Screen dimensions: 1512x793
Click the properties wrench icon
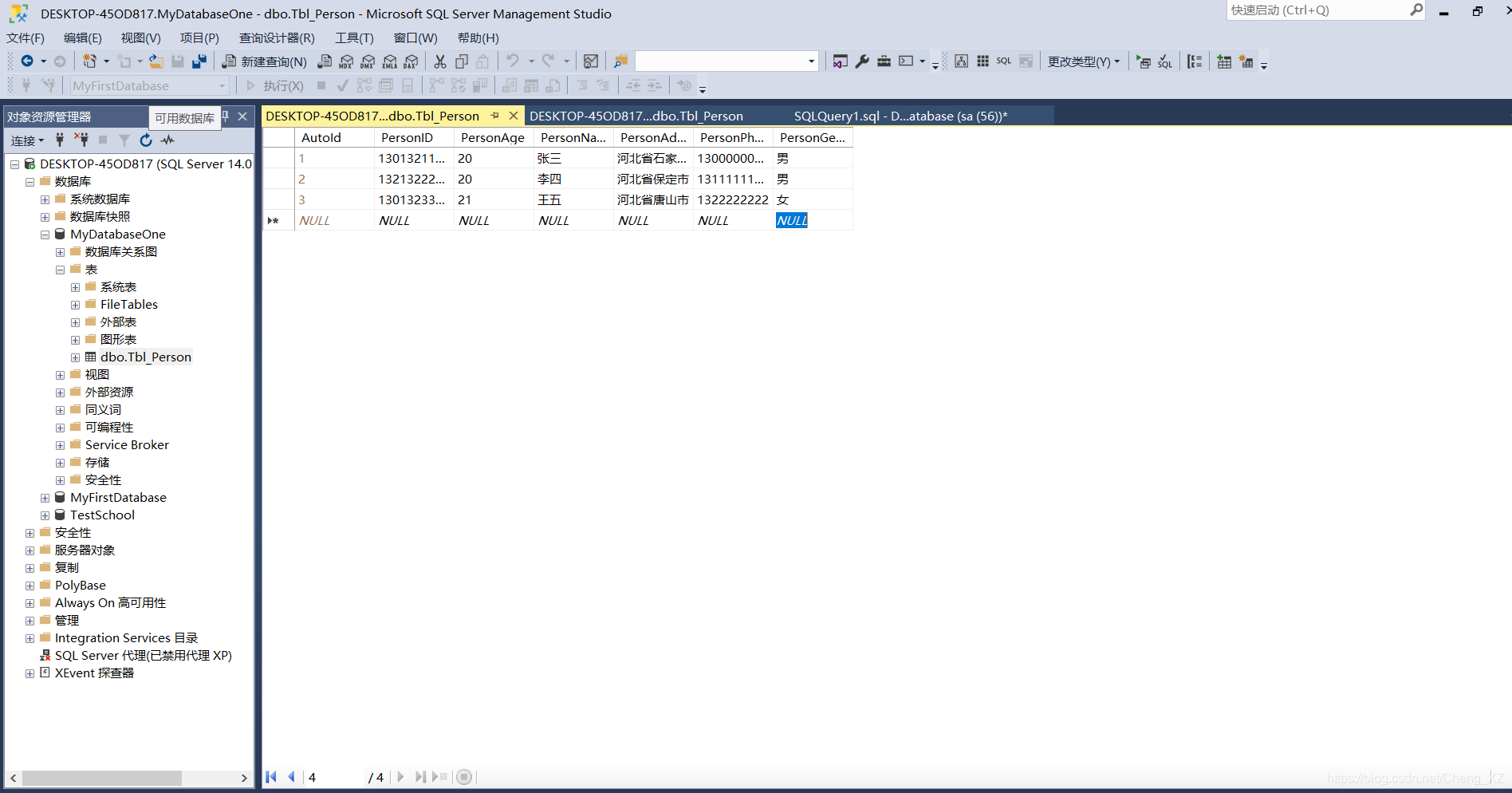point(862,61)
